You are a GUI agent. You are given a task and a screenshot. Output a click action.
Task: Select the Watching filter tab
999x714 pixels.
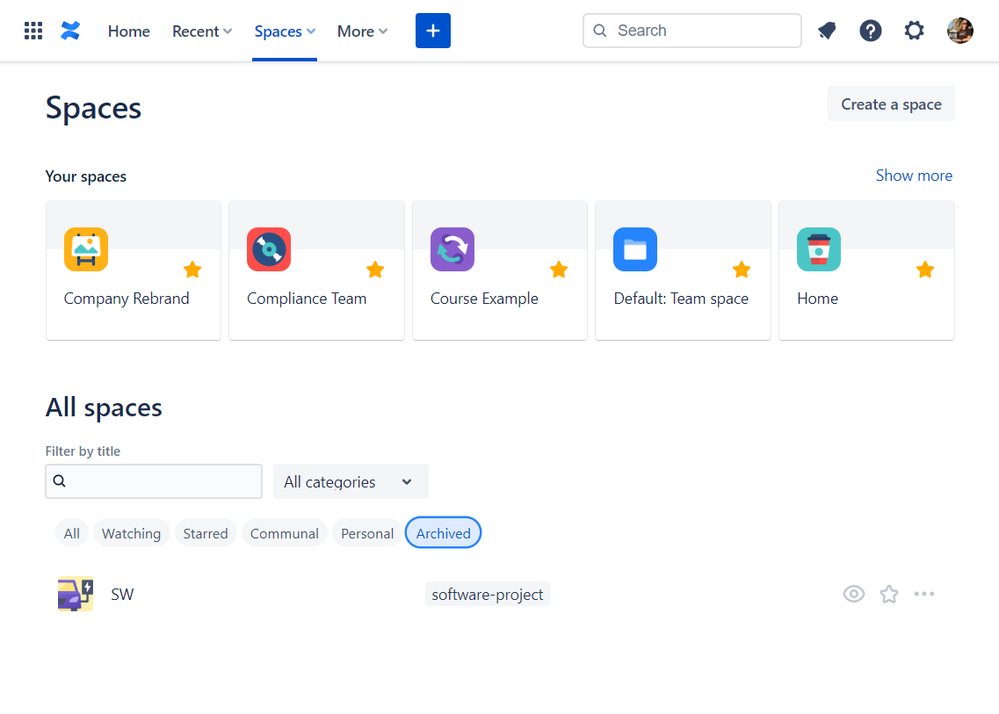pos(131,533)
